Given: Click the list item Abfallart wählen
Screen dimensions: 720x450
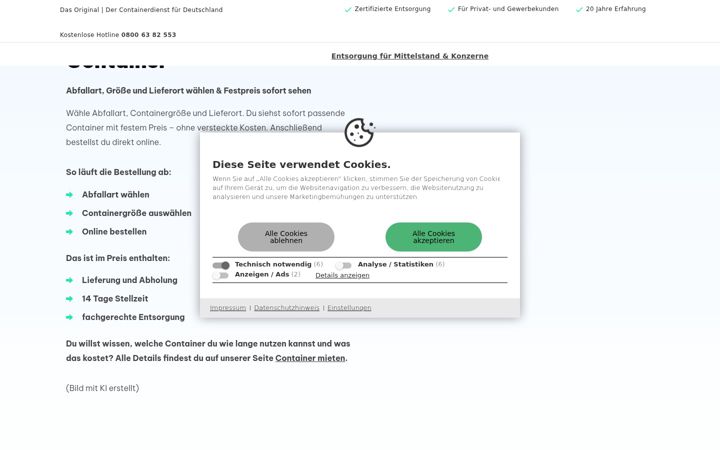Looking at the screenshot, I should point(115,195).
